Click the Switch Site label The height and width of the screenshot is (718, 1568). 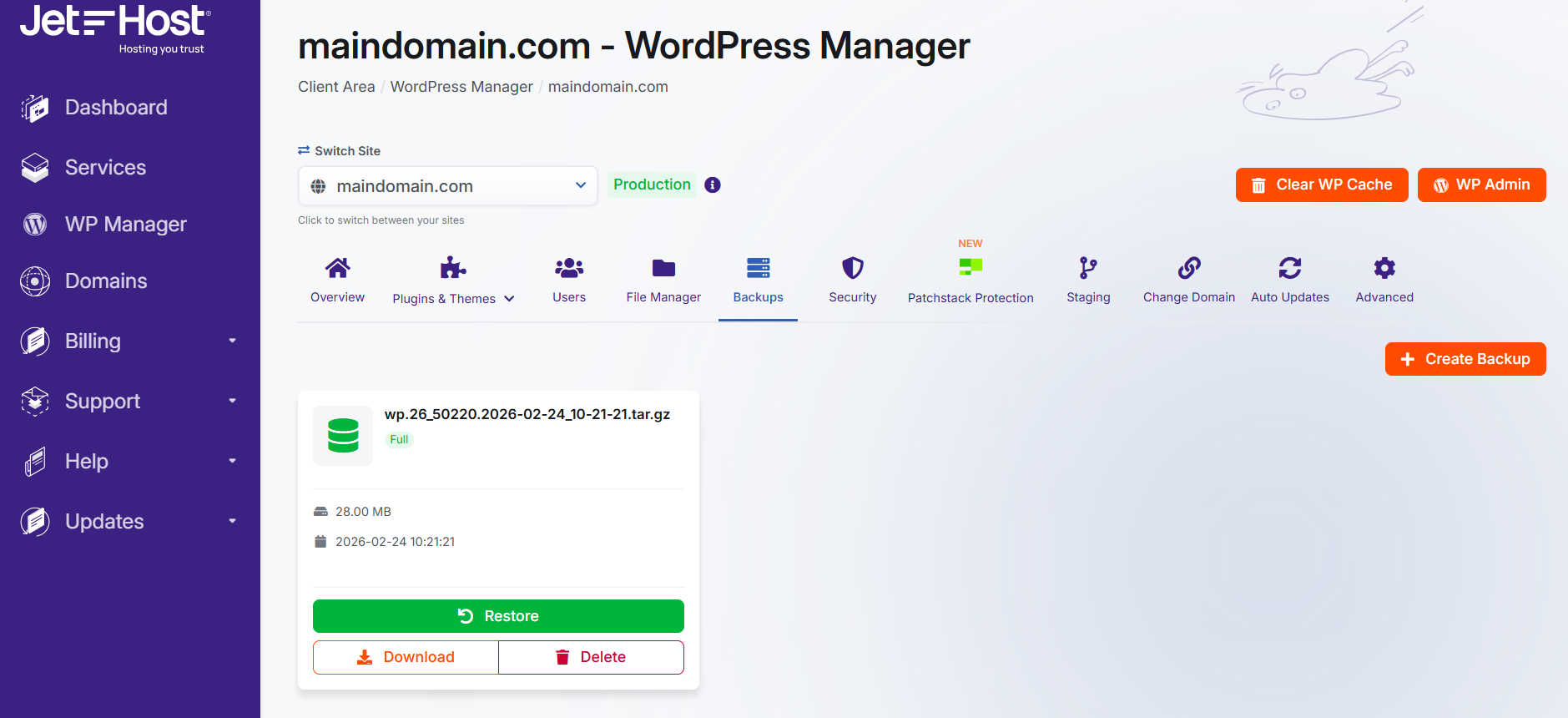(339, 151)
